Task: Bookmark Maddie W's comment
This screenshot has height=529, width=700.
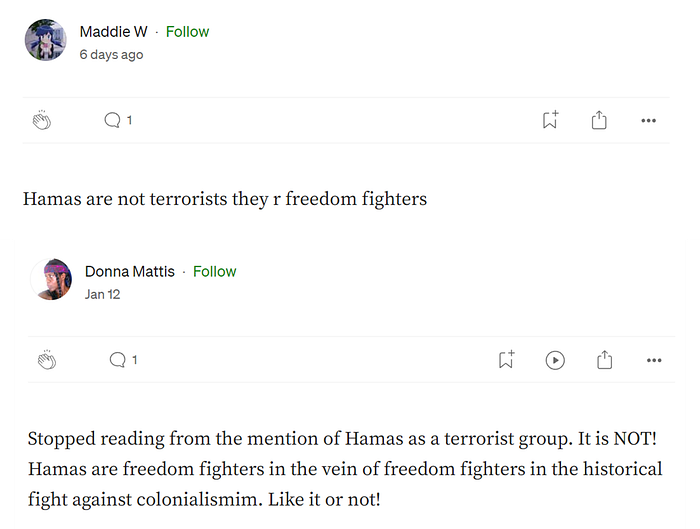Action: [550, 120]
